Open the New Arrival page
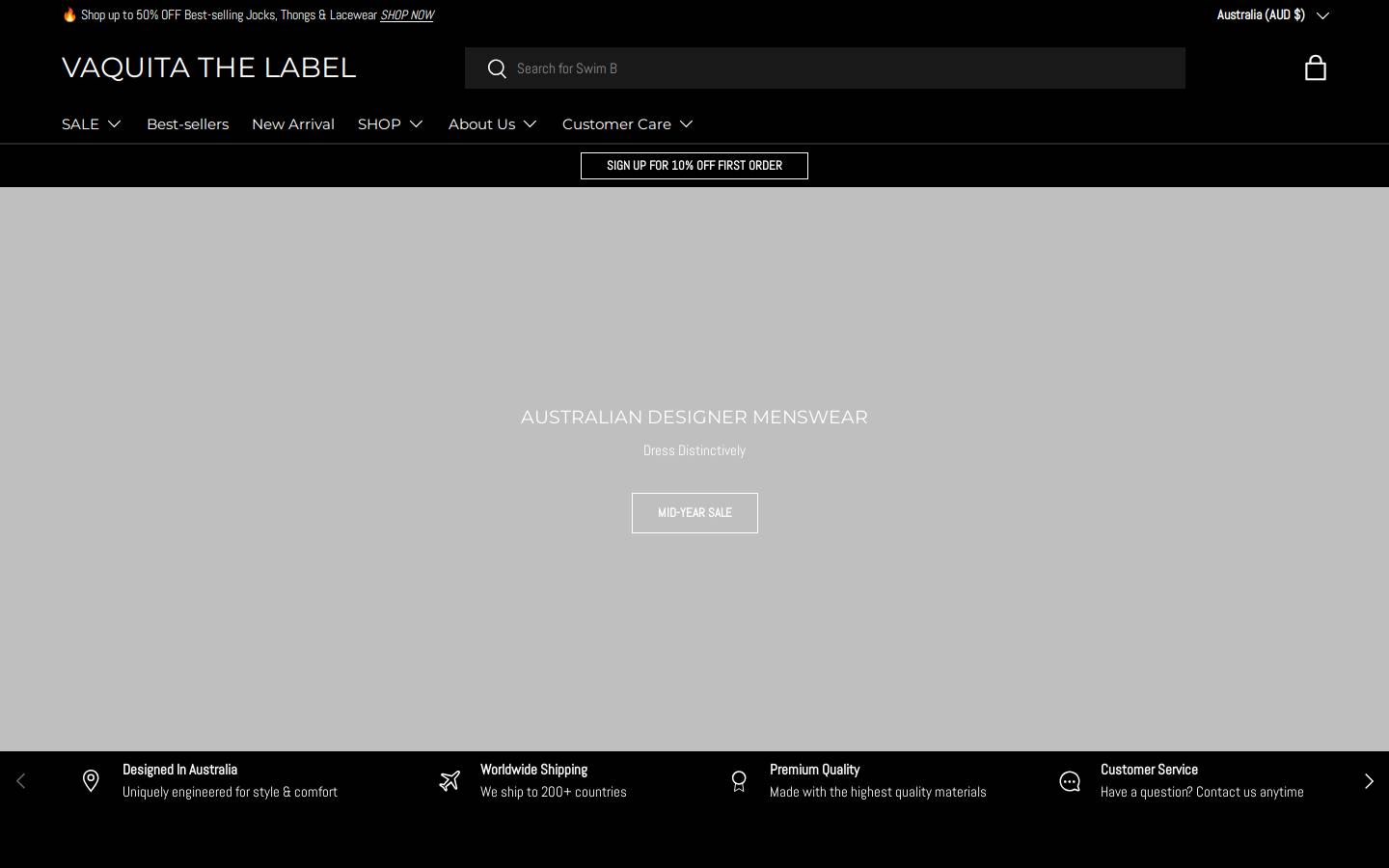 click(293, 124)
